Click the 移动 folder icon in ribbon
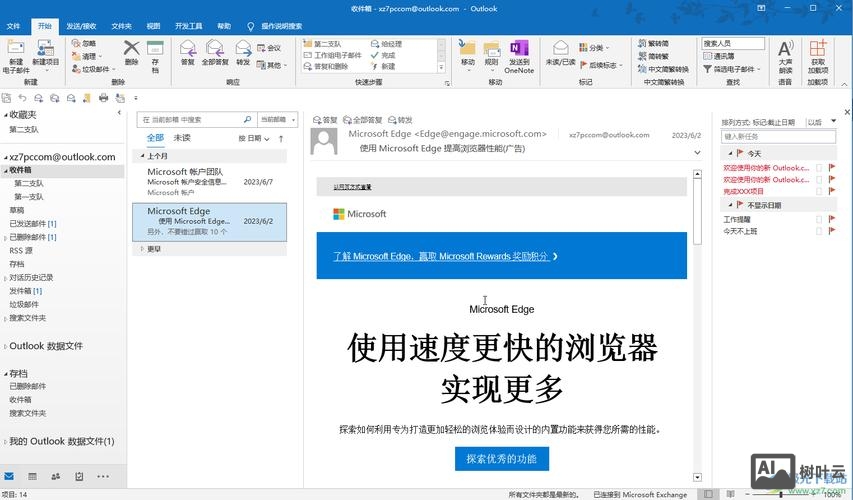Image resolution: width=853 pixels, height=500 pixels. click(467, 48)
